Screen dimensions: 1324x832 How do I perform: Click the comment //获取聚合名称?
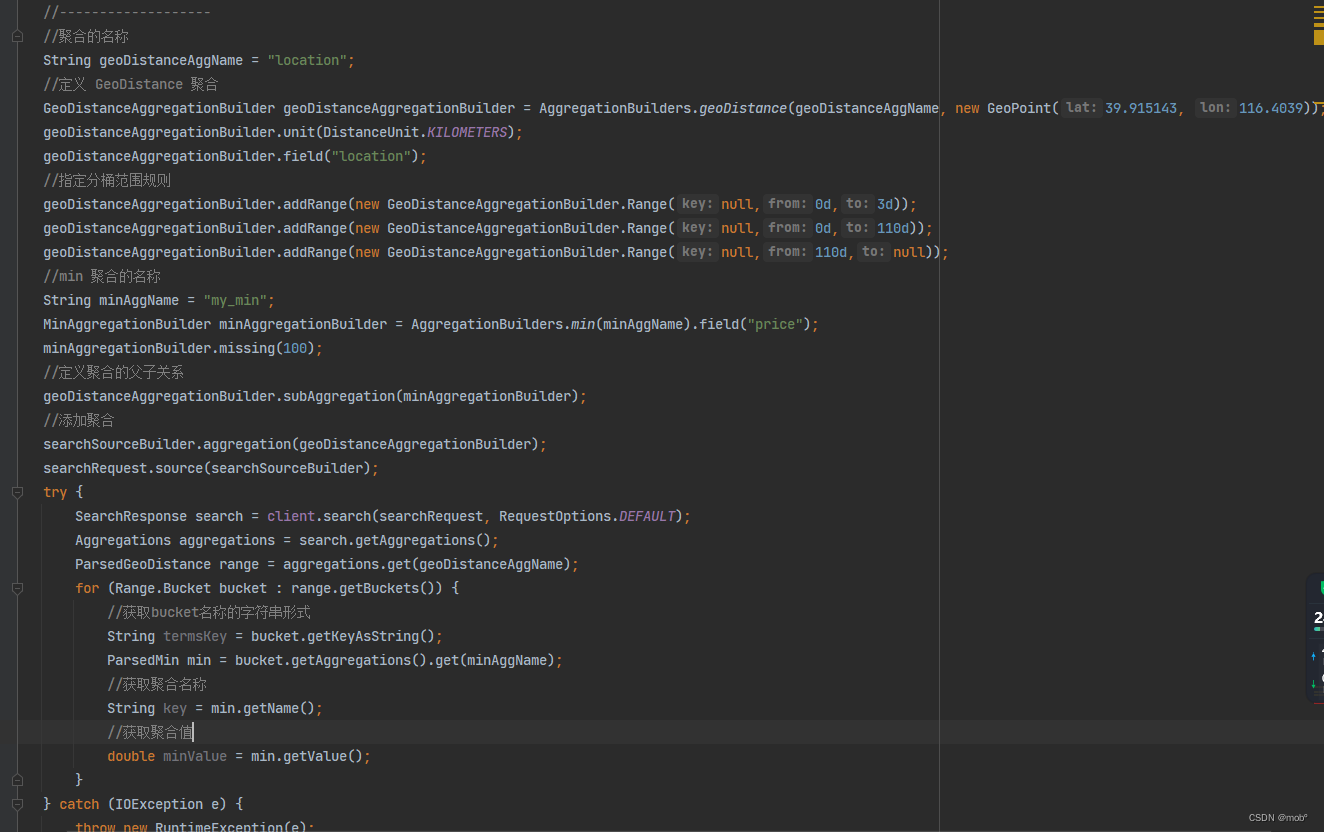(157, 684)
